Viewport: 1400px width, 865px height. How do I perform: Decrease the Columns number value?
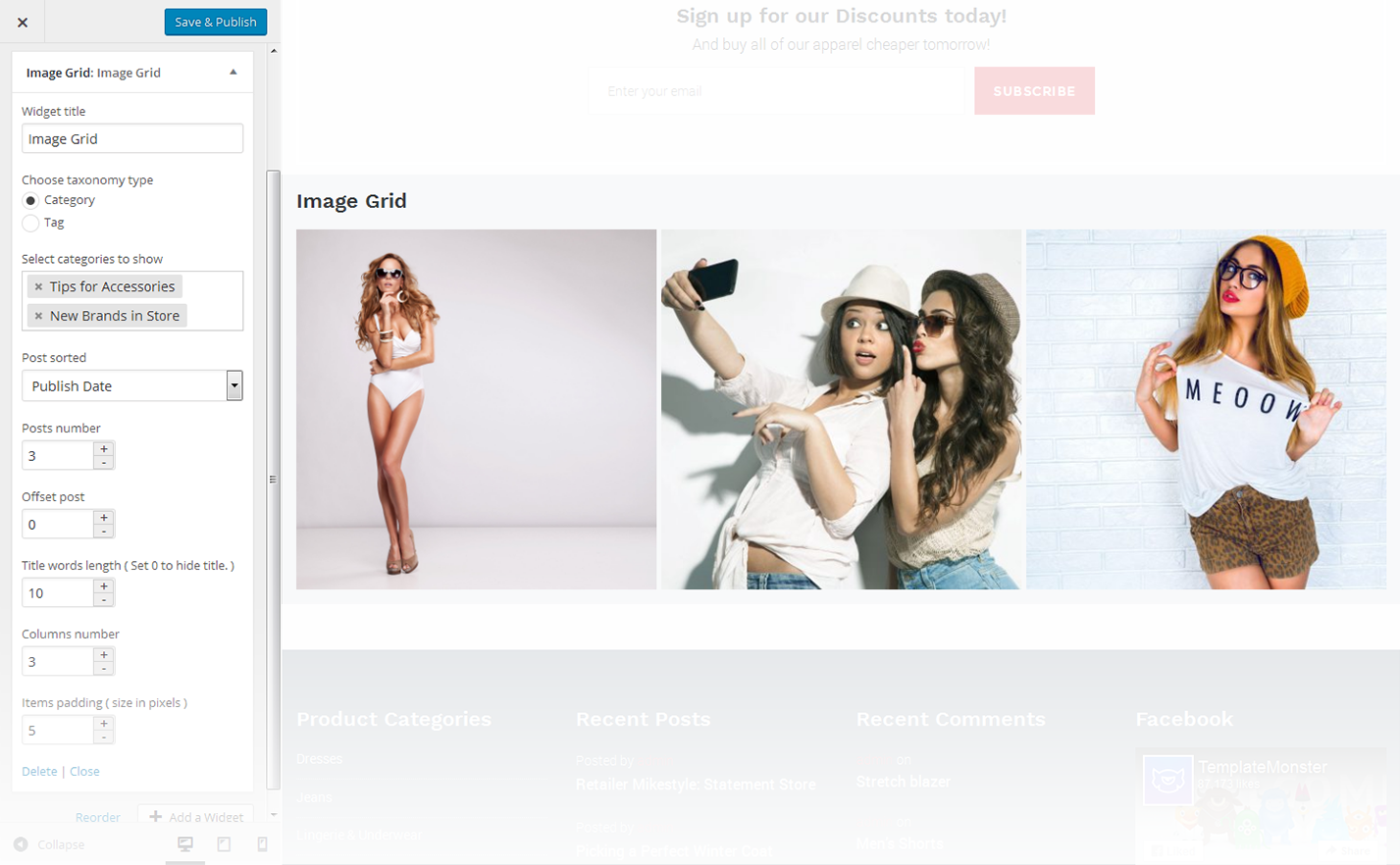(x=104, y=669)
